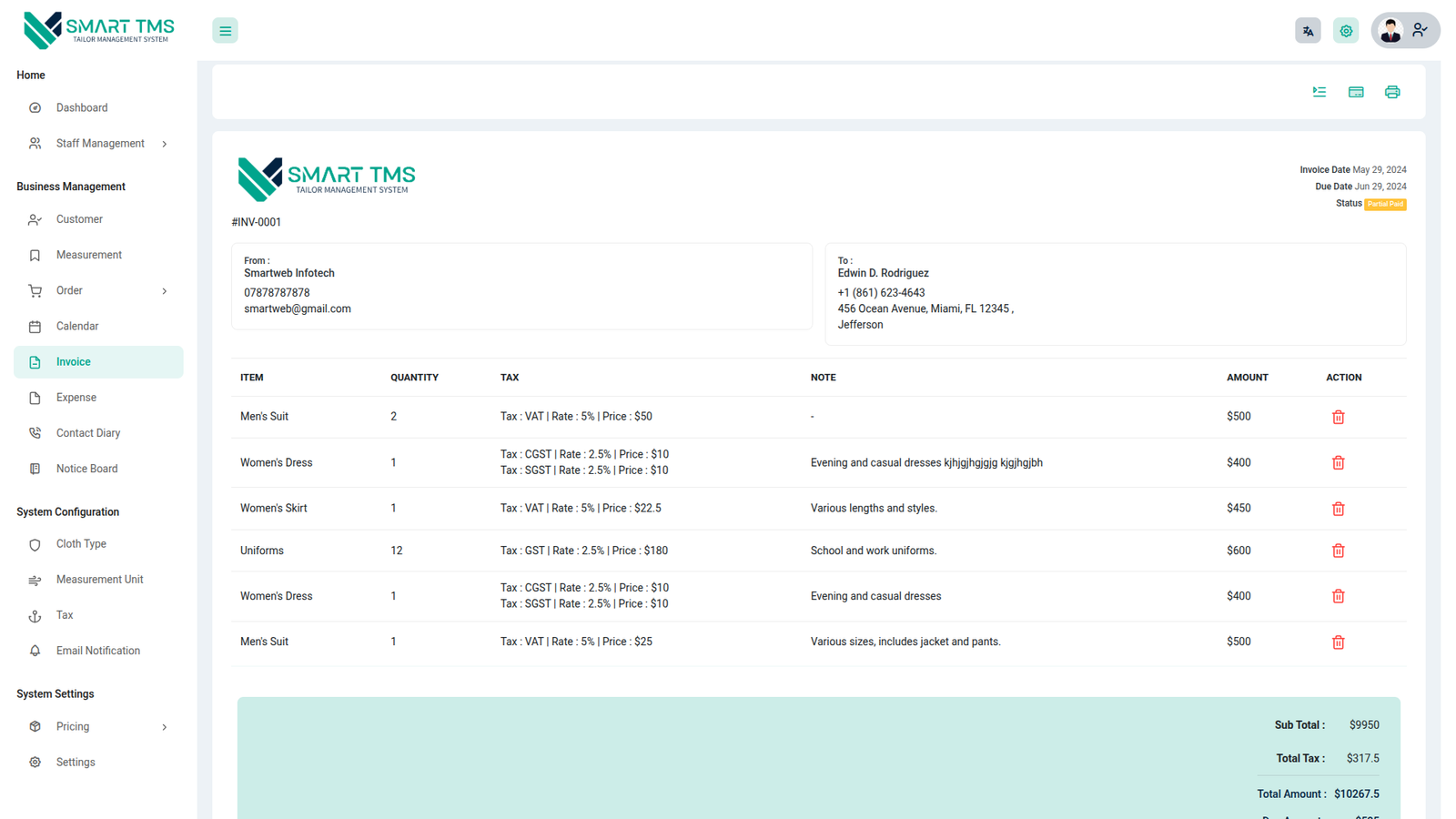
Task: Click the user avatar profile picture
Action: pos(1390,31)
